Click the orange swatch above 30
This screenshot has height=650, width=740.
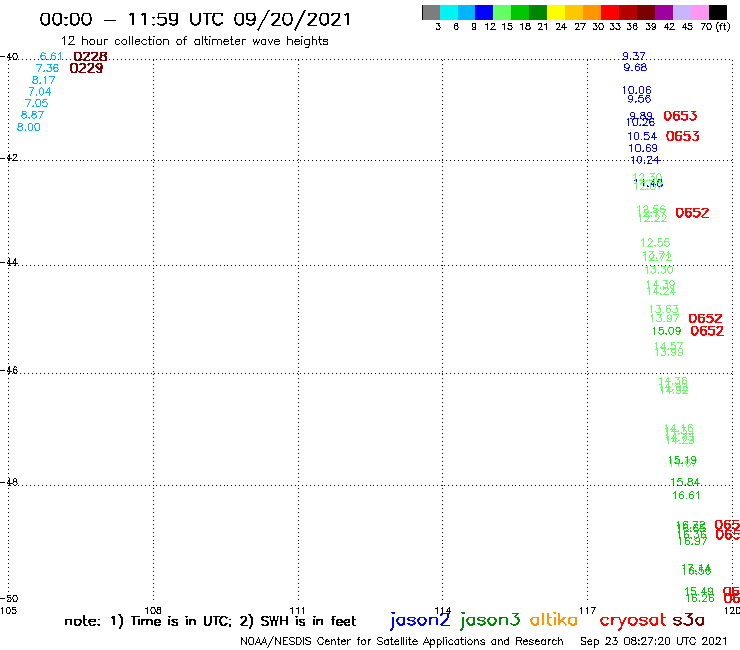coord(592,12)
